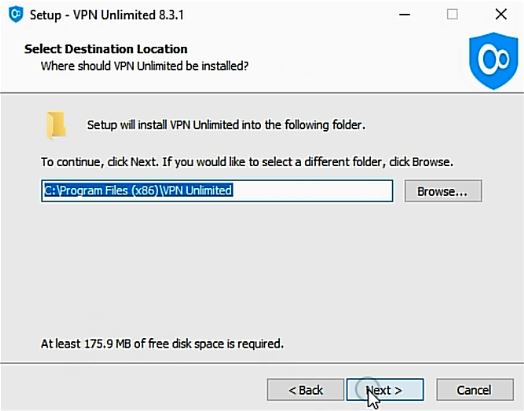
Task: Click the Setup - VPN Unlimited 8.3.1 title
Action: coord(107,15)
